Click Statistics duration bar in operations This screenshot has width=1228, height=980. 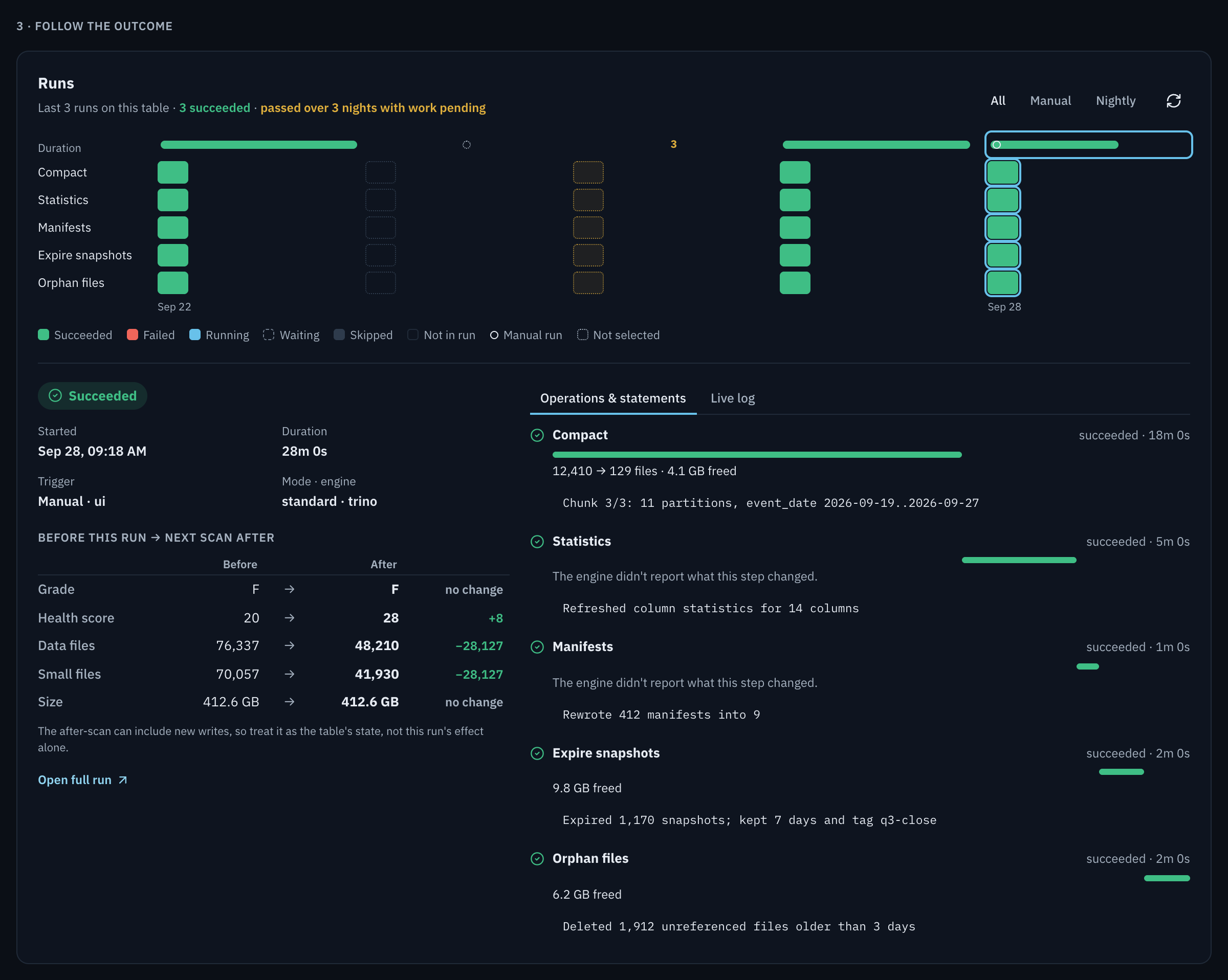coord(1018,560)
